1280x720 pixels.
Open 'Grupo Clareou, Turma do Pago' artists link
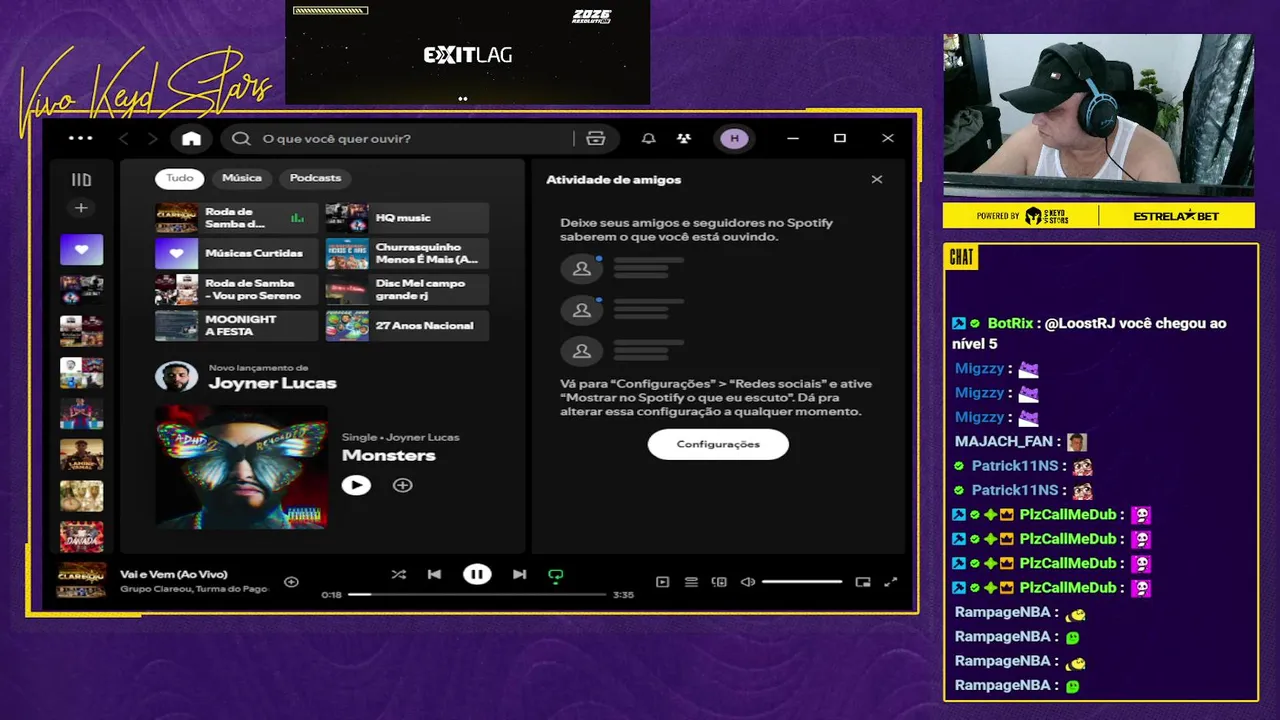point(194,589)
